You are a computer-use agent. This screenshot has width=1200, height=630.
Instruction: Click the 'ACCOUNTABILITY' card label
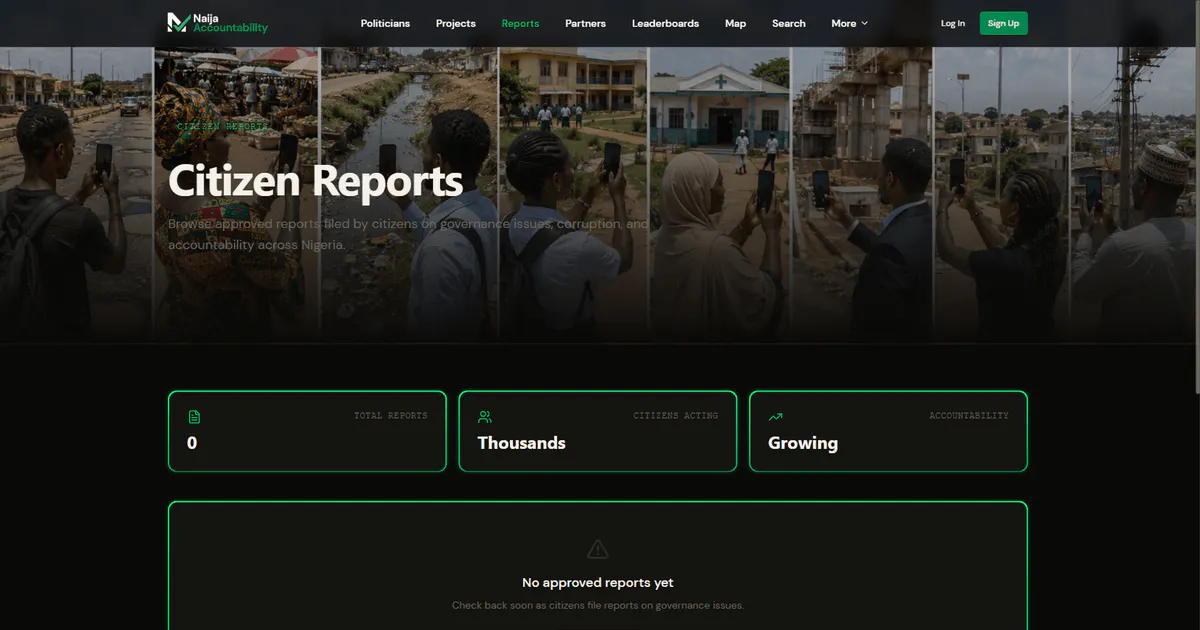968,415
